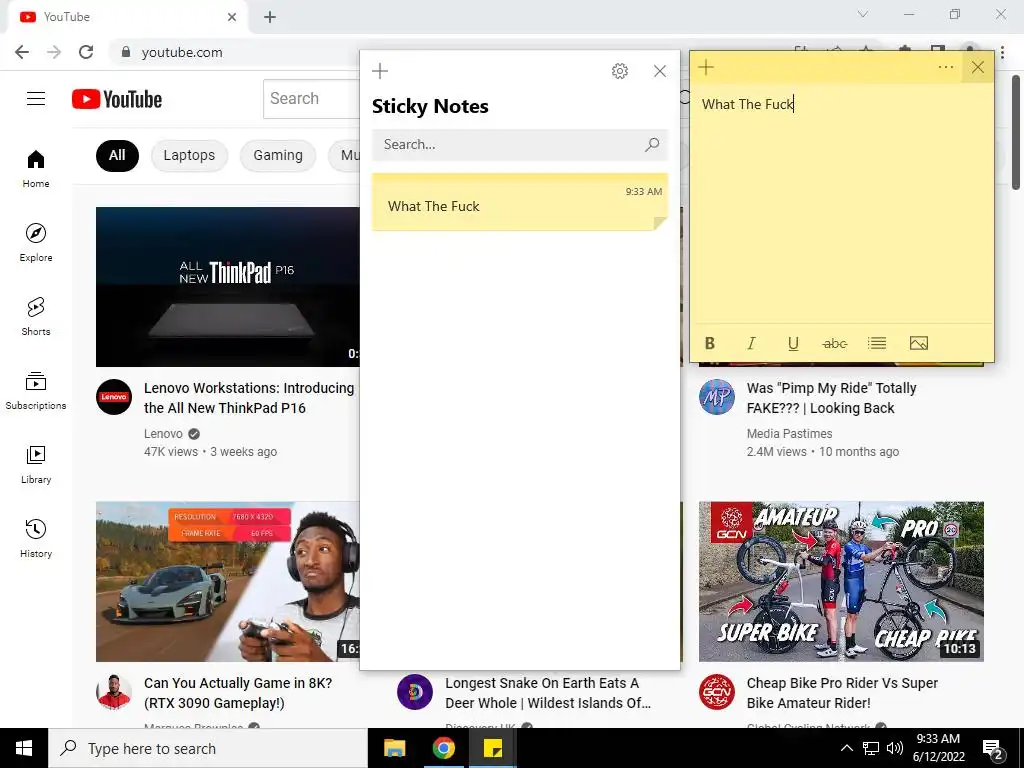The width and height of the screenshot is (1024, 768).
Task: Click the Lenovo channel avatar
Action: point(114,397)
